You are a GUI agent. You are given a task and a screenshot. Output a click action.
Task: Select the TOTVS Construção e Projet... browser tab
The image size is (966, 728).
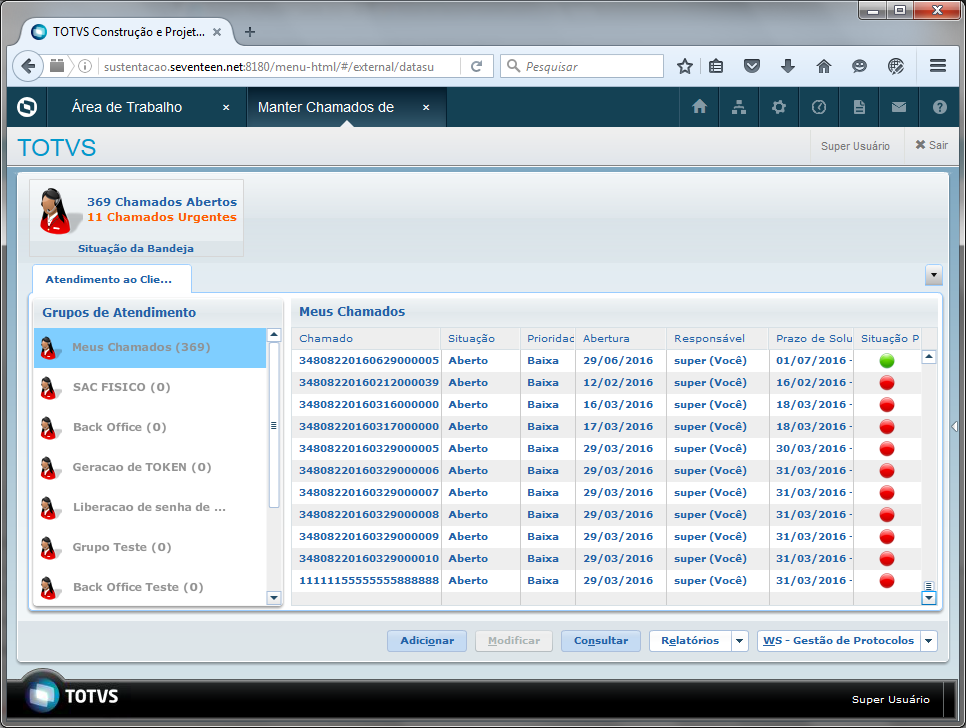point(128,32)
